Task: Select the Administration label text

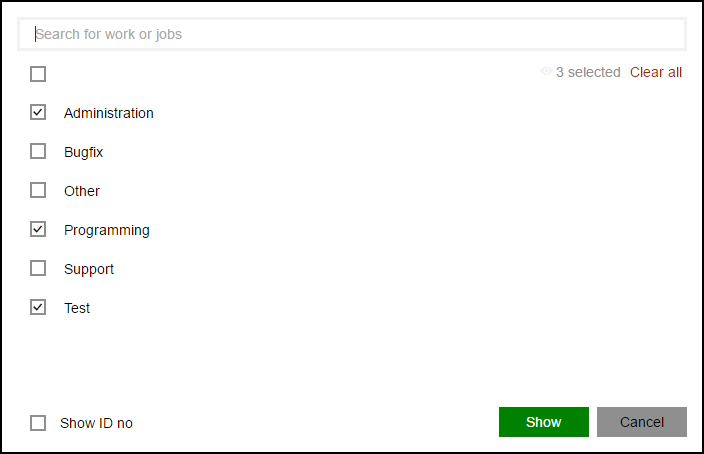Action: point(109,113)
